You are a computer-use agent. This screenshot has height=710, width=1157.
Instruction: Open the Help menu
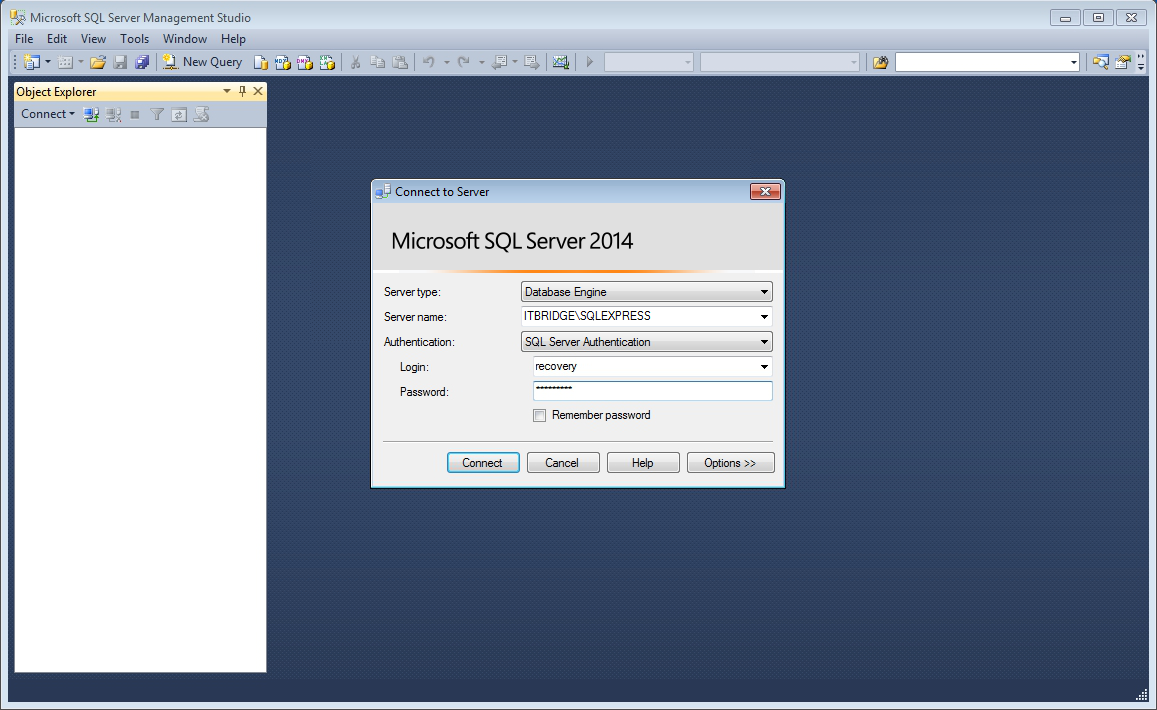(x=233, y=39)
